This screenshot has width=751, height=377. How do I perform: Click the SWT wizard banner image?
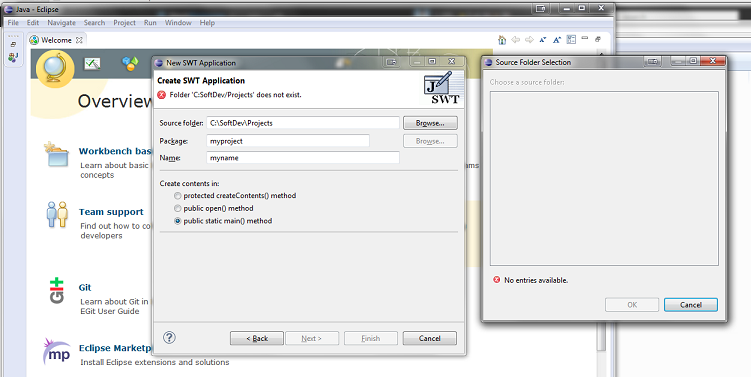pyautogui.click(x=443, y=88)
